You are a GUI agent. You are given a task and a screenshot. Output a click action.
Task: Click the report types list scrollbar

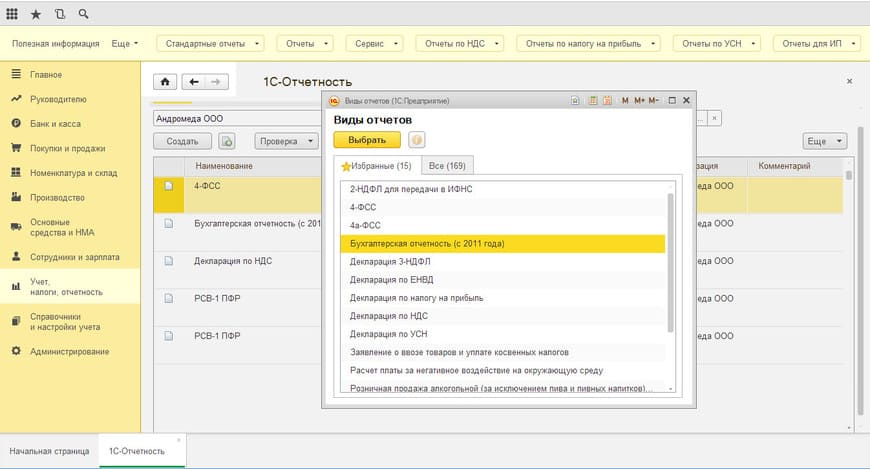click(x=670, y=263)
